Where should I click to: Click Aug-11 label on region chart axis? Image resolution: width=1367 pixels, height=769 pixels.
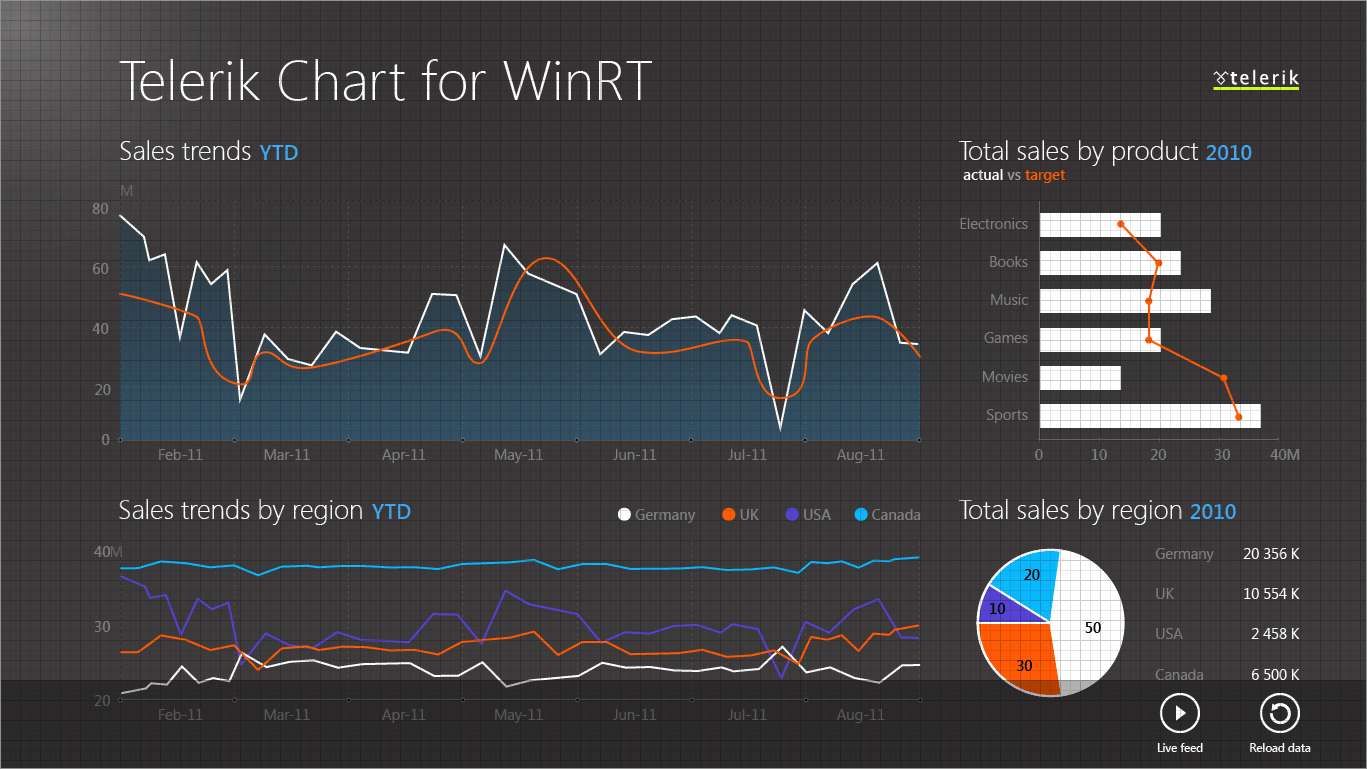861,715
